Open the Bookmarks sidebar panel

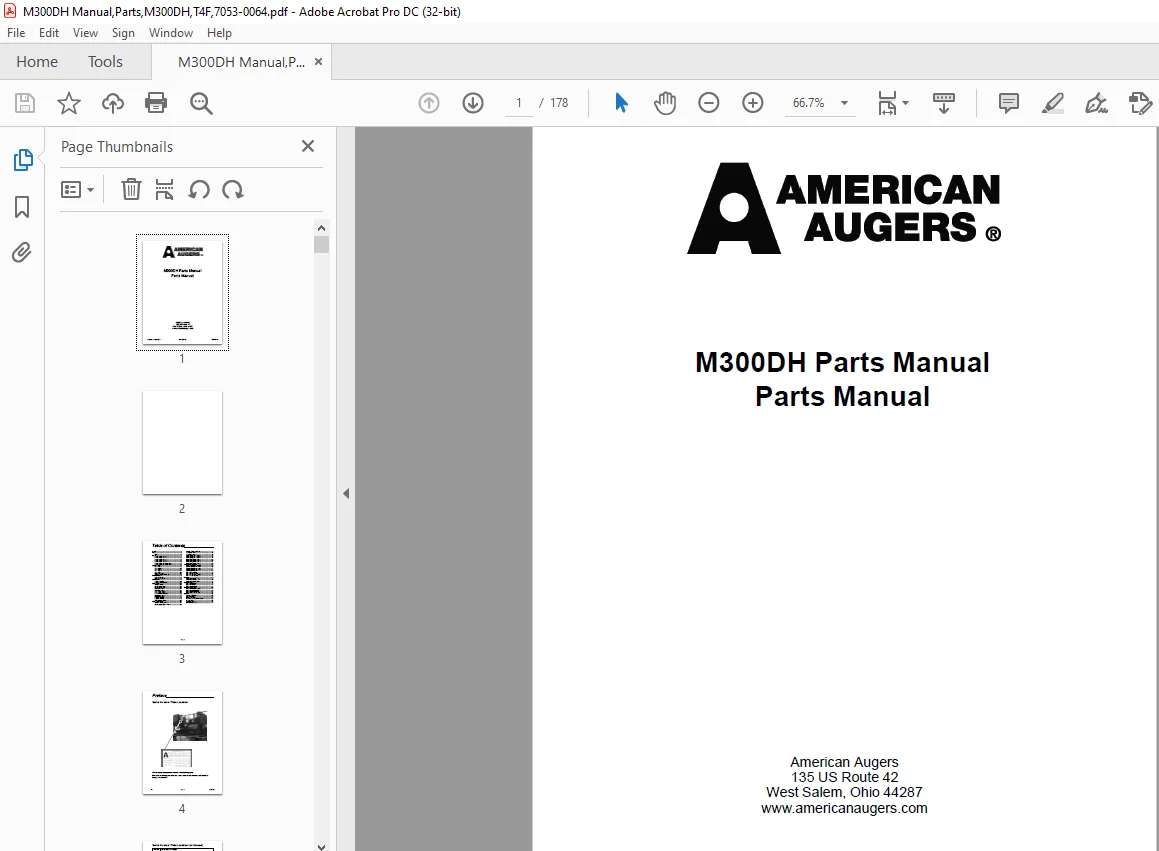click(x=22, y=207)
